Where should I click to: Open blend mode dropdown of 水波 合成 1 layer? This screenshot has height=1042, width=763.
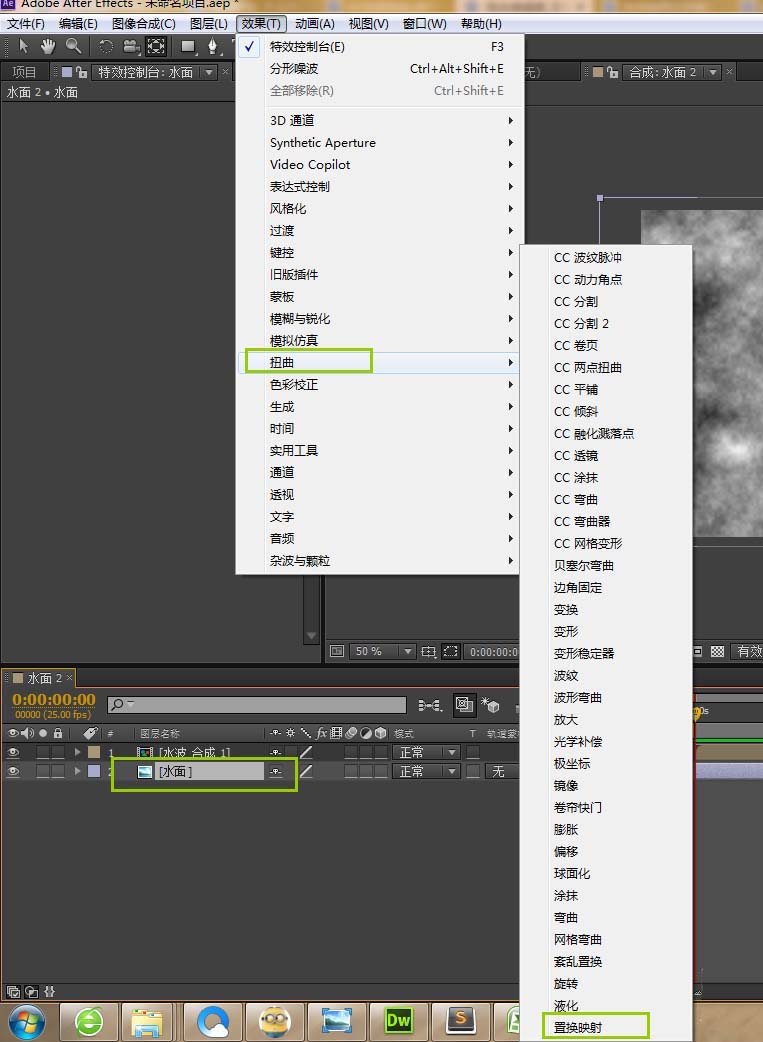click(x=427, y=752)
